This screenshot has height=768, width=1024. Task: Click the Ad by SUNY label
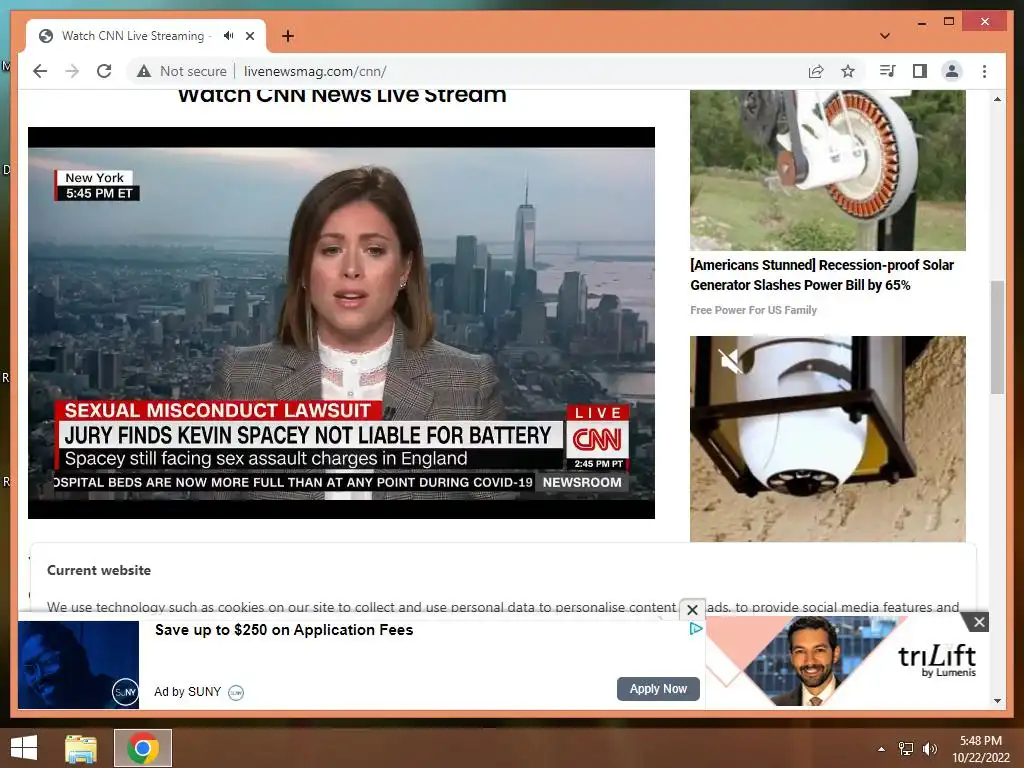[187, 692]
